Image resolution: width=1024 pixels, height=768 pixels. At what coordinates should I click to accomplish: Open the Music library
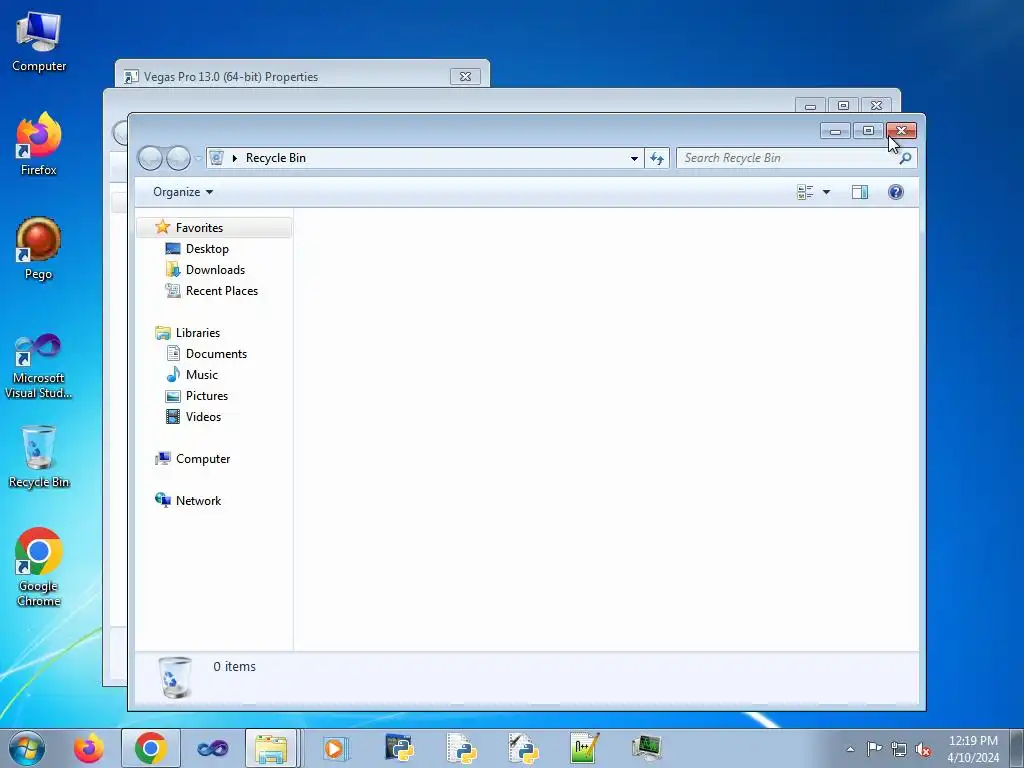coord(202,374)
